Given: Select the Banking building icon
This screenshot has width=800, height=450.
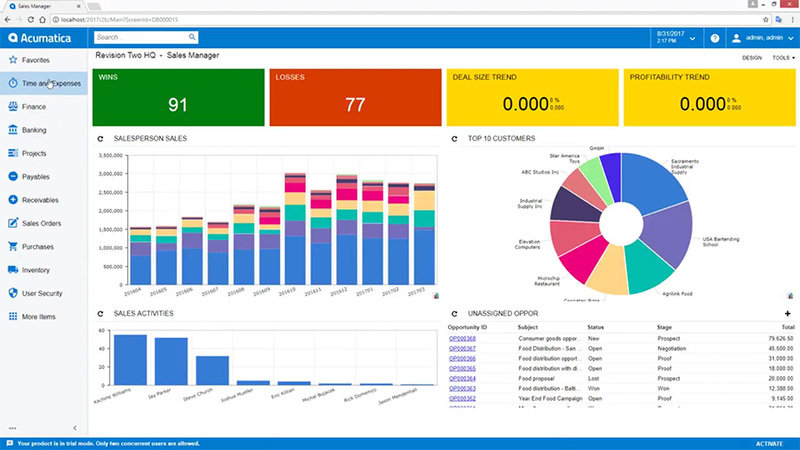Looking at the screenshot, I should click(13, 130).
